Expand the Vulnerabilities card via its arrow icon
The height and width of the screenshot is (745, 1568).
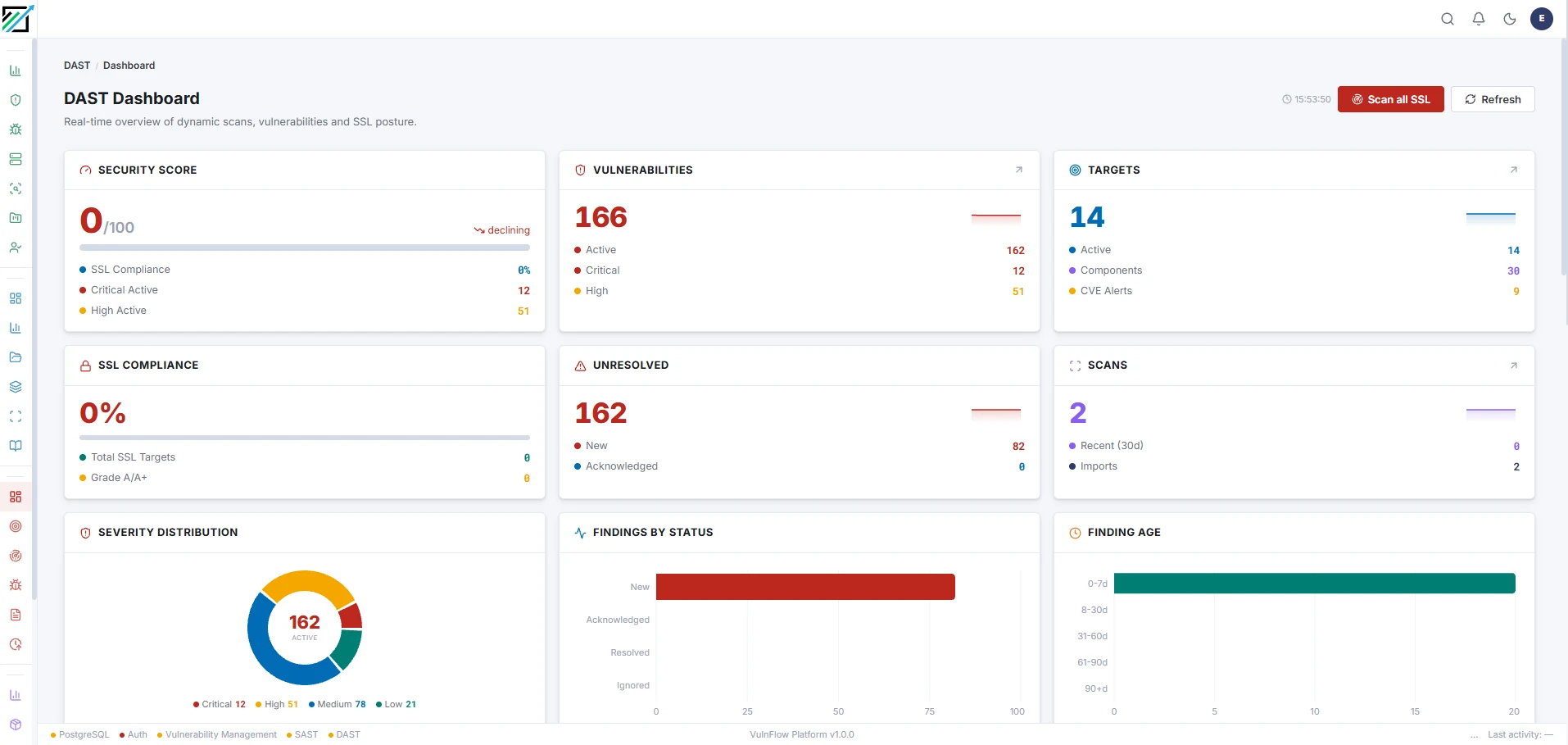(x=1019, y=170)
